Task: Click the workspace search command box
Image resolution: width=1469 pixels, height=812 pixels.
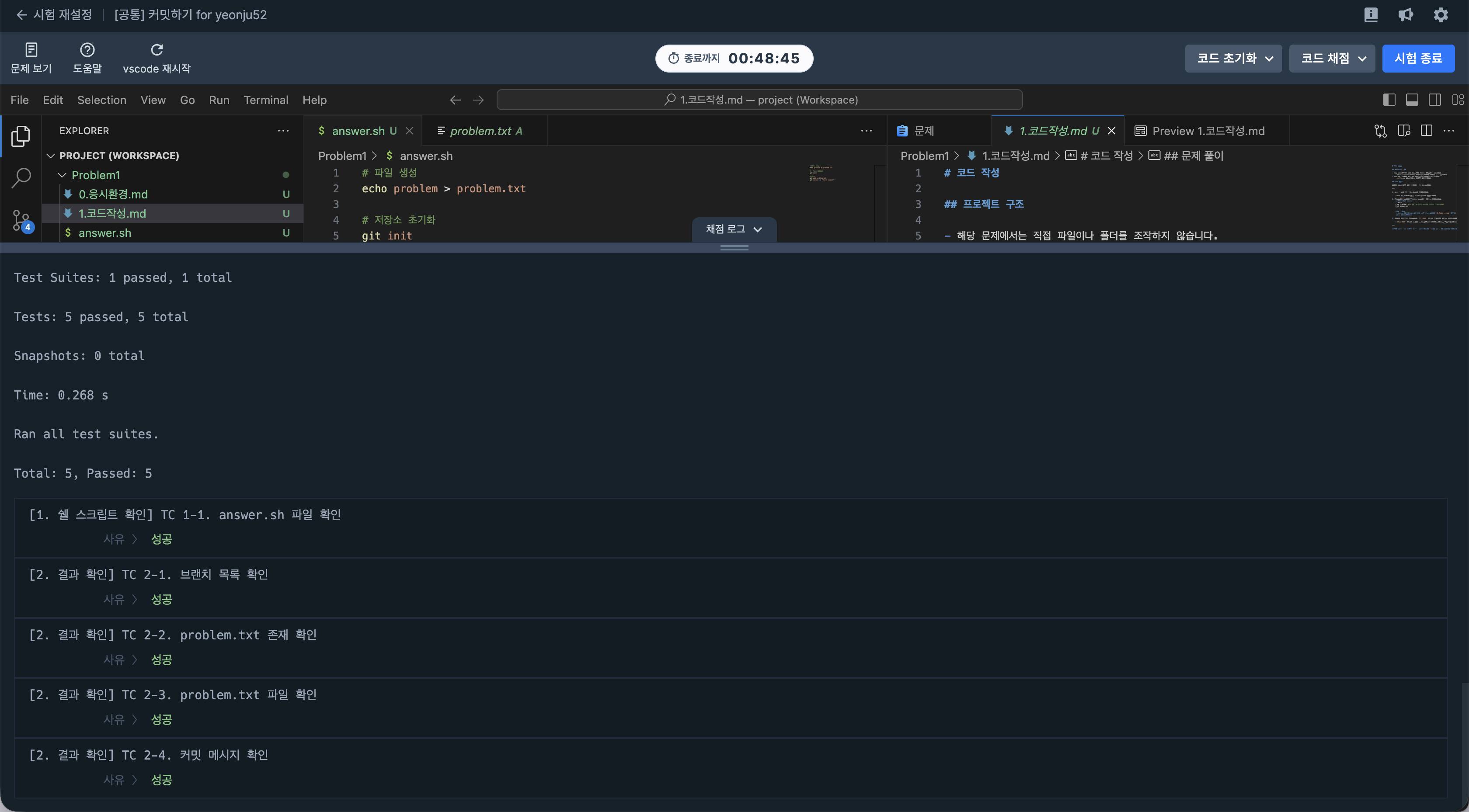Action: click(x=759, y=100)
